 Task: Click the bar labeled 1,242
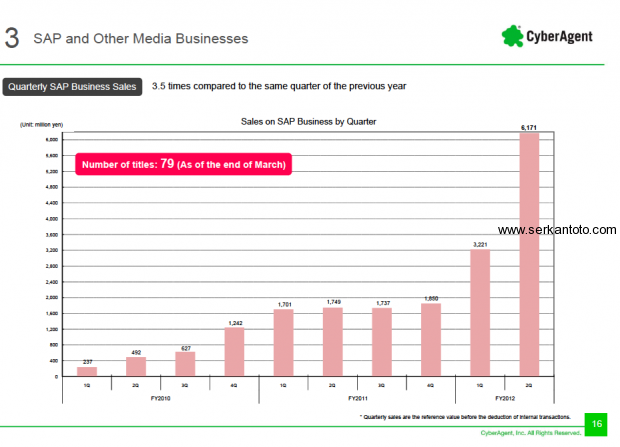[234, 352]
